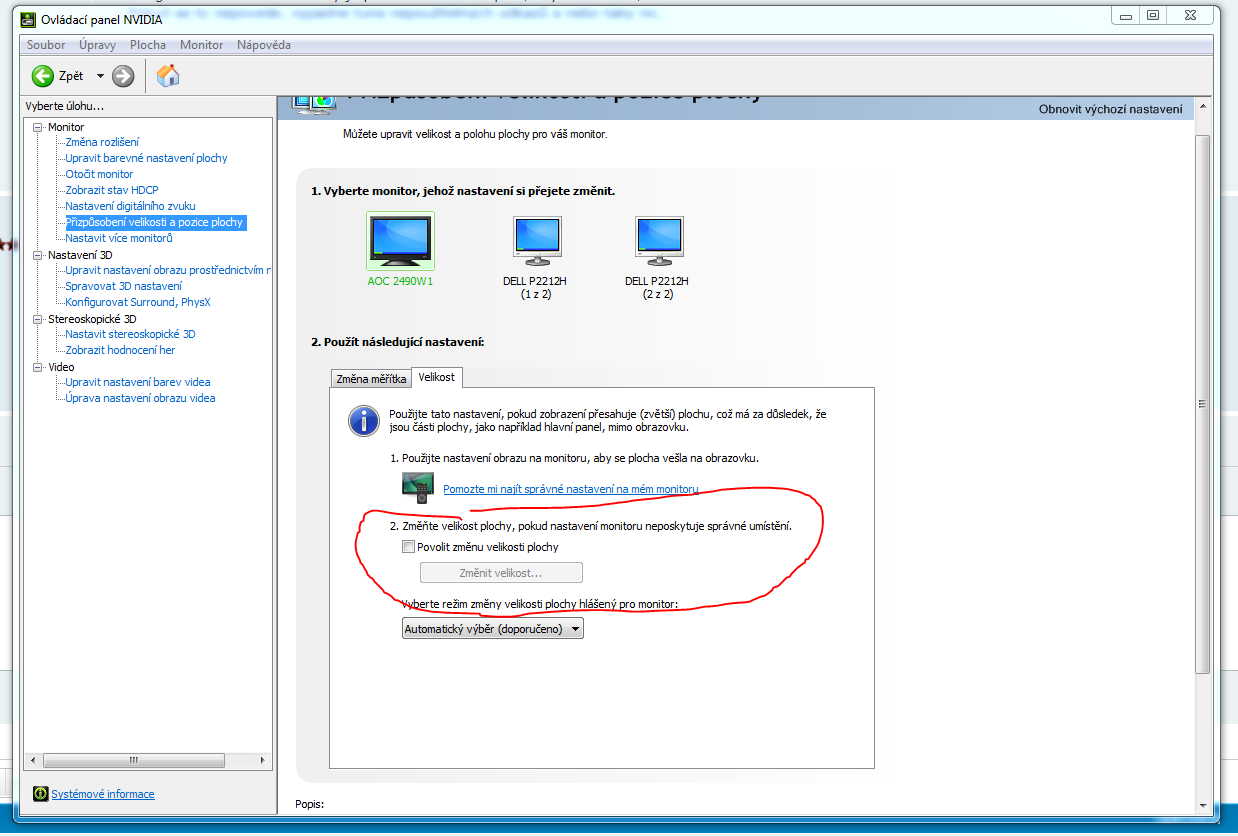
Task: Click the task tree horizontal scrollbar
Action: tap(135, 761)
